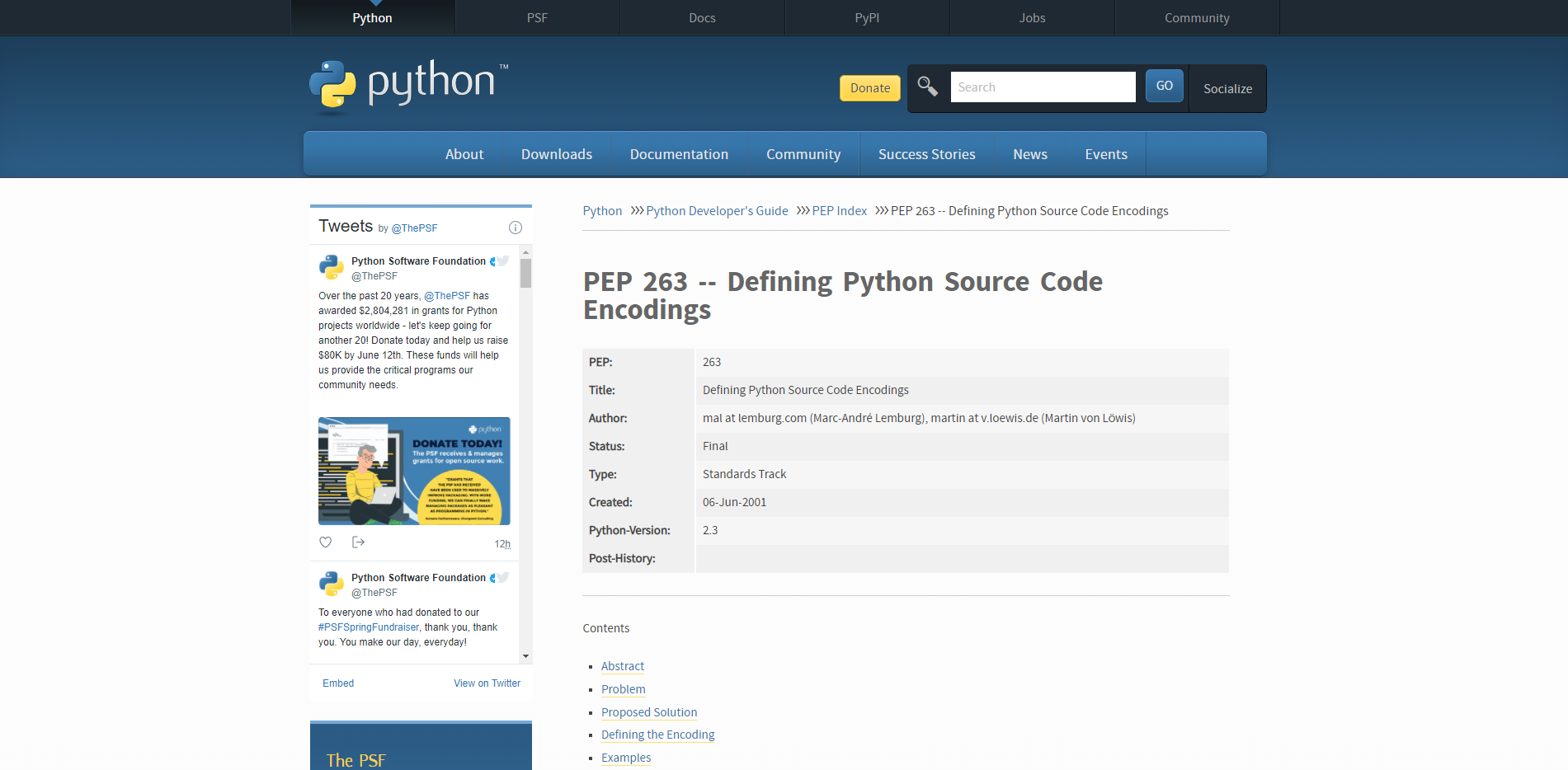Click the author cell with mal at lemburg.com
This screenshot has width=1568, height=770.
coord(962,418)
